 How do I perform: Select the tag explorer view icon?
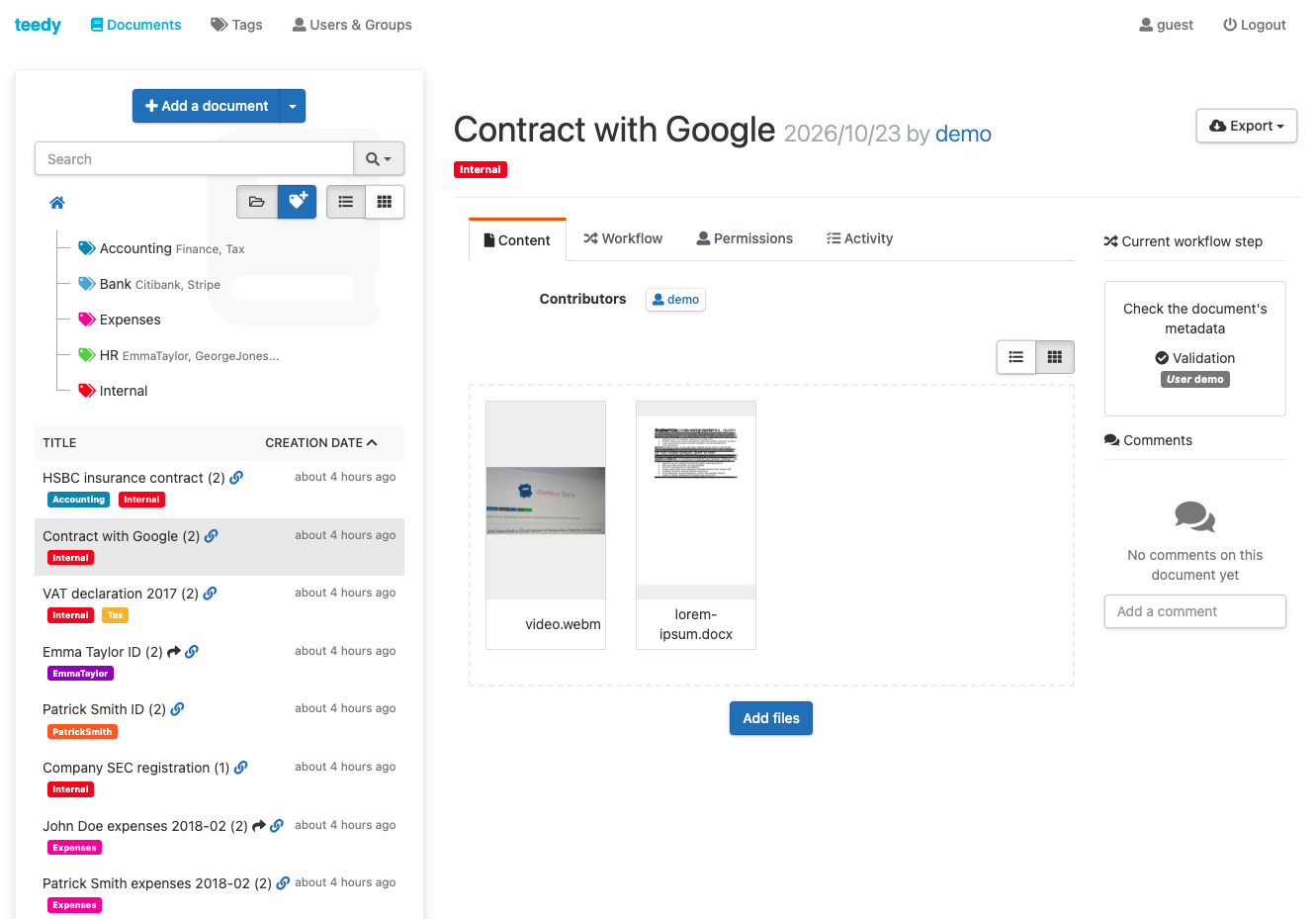[x=297, y=202]
